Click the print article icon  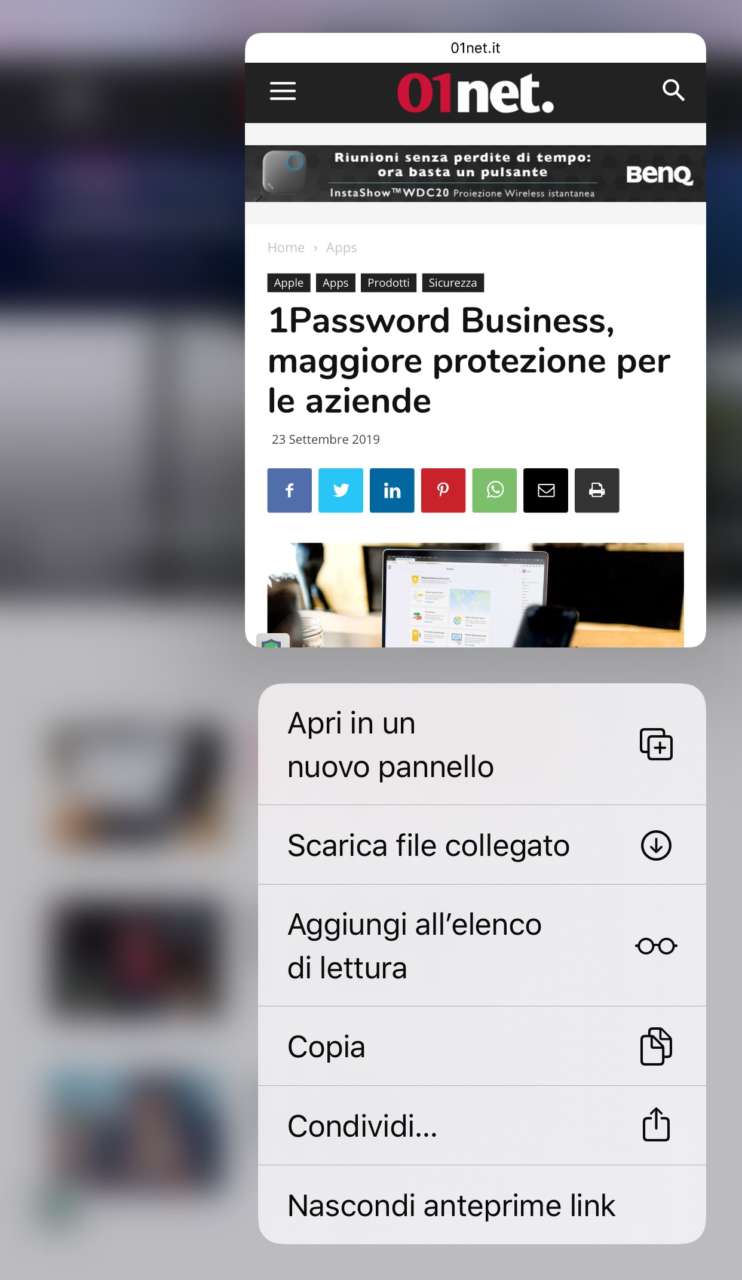point(597,490)
